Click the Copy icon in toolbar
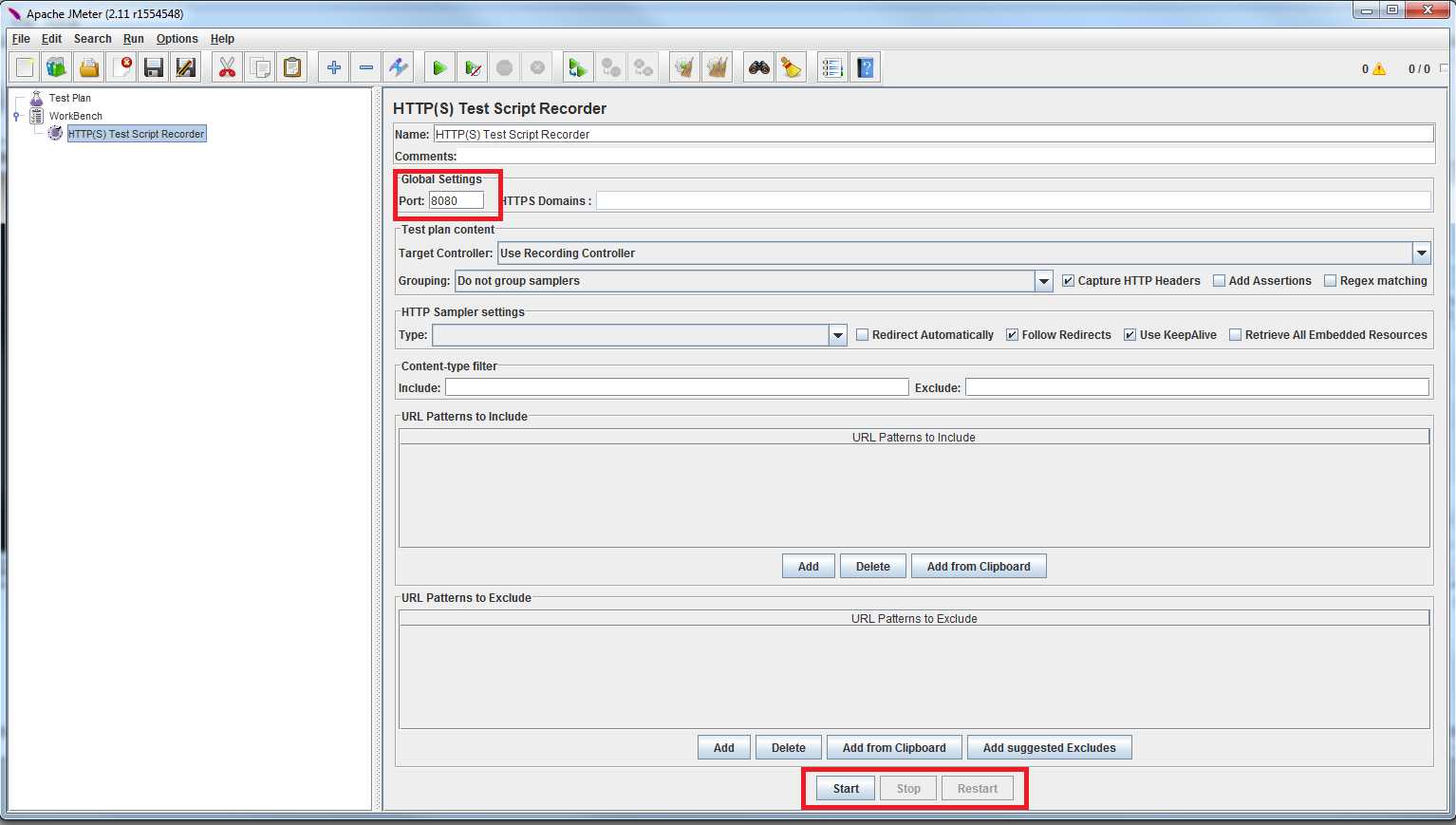The image size is (1456, 825). click(x=259, y=67)
